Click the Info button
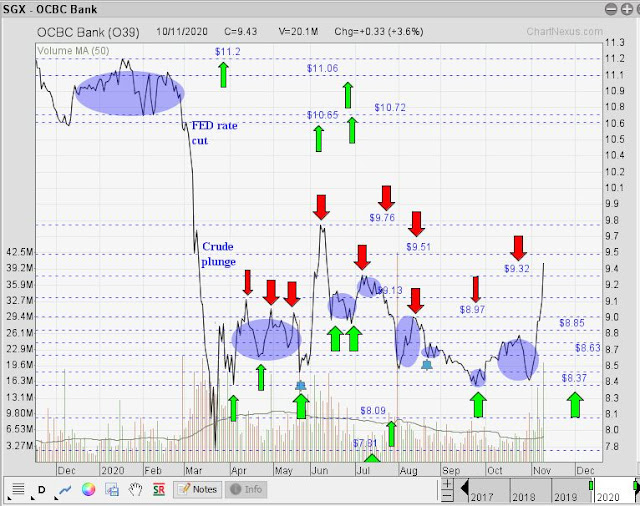The width and height of the screenshot is (640, 506). coord(246,489)
